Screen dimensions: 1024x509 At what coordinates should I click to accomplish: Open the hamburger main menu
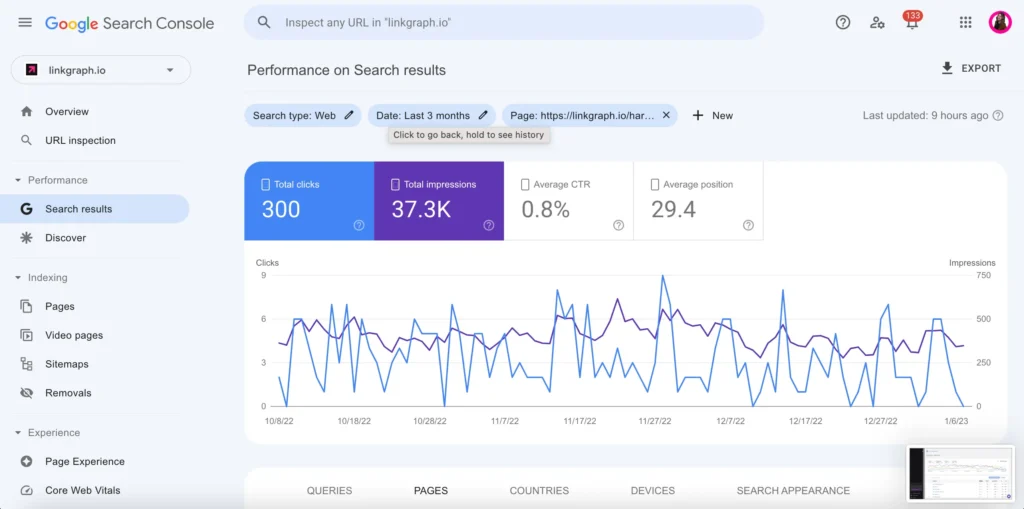tap(25, 23)
